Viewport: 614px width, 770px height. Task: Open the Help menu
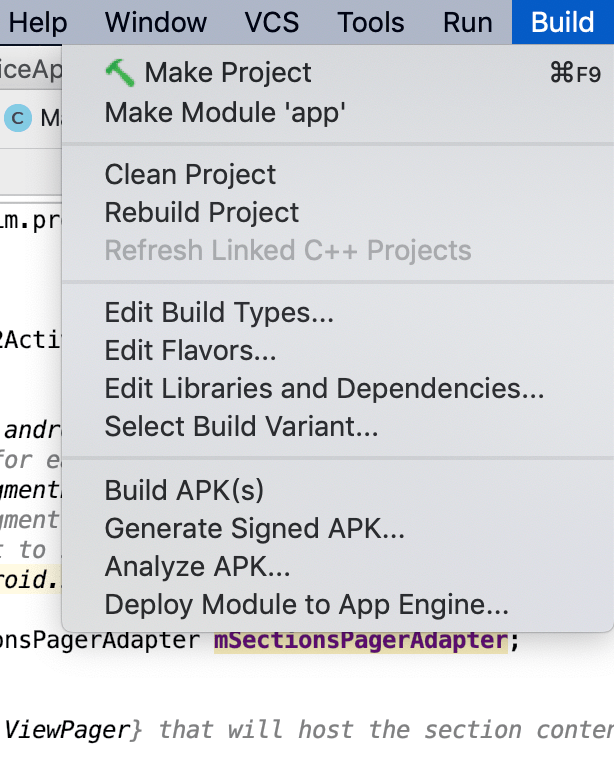(x=38, y=22)
